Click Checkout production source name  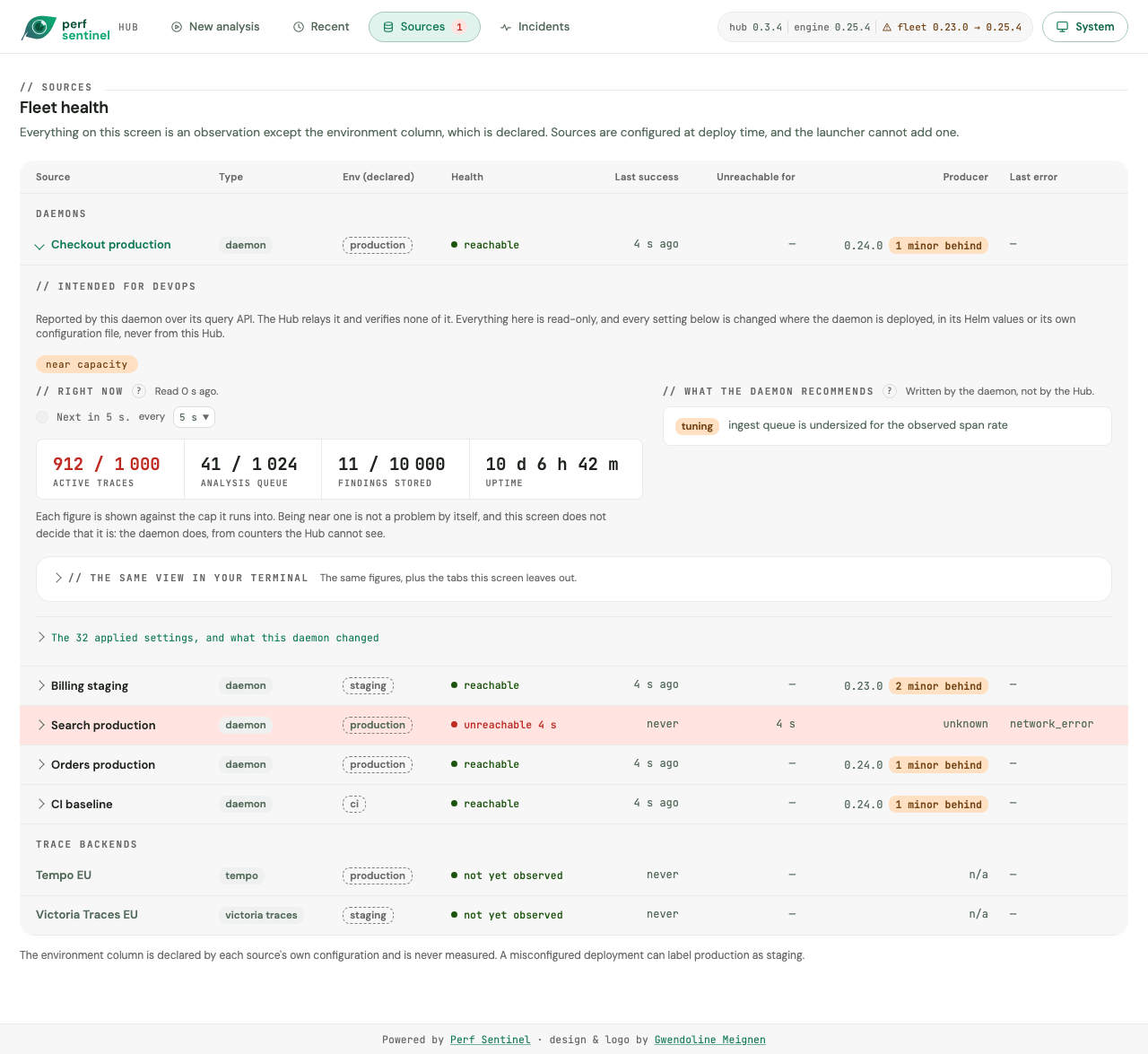(x=110, y=245)
